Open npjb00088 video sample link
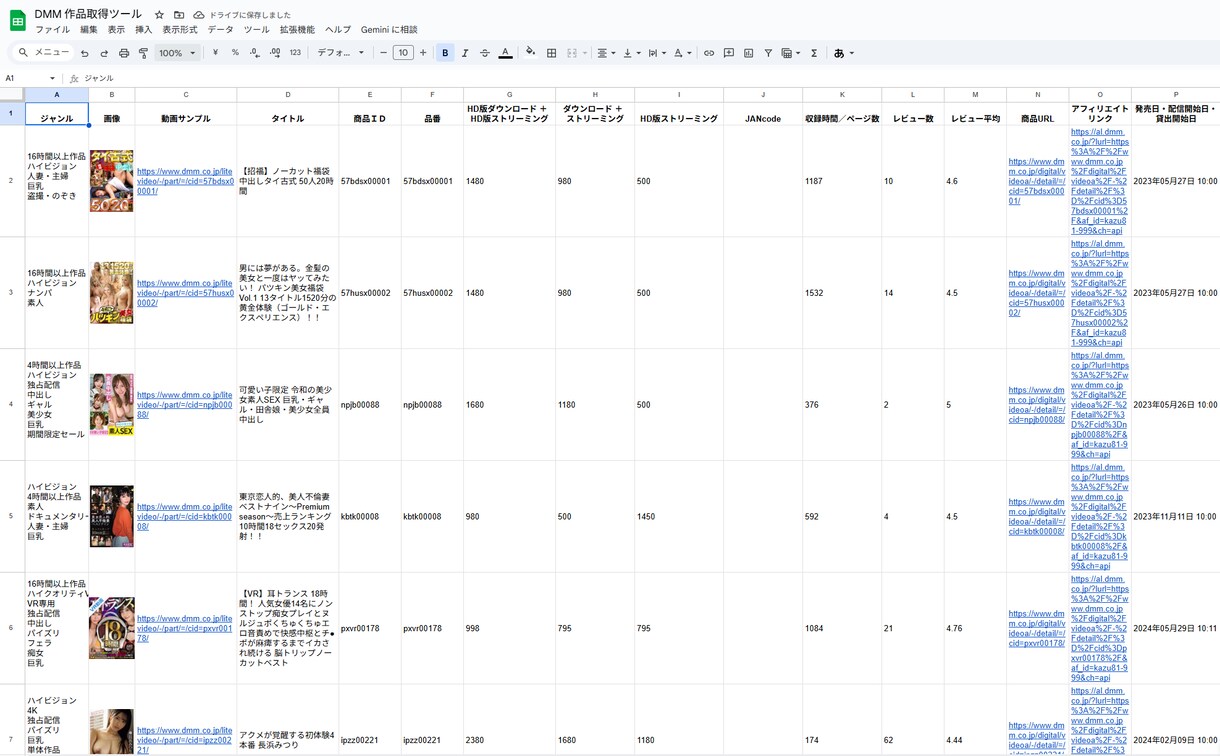The height and width of the screenshot is (756, 1220). click(185, 405)
